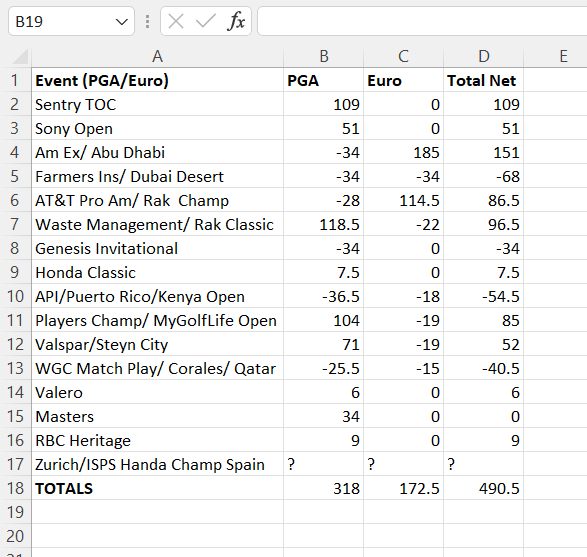Open the Name Box dropdown arrow
The width and height of the screenshot is (587, 557).
pyautogui.click(x=122, y=22)
